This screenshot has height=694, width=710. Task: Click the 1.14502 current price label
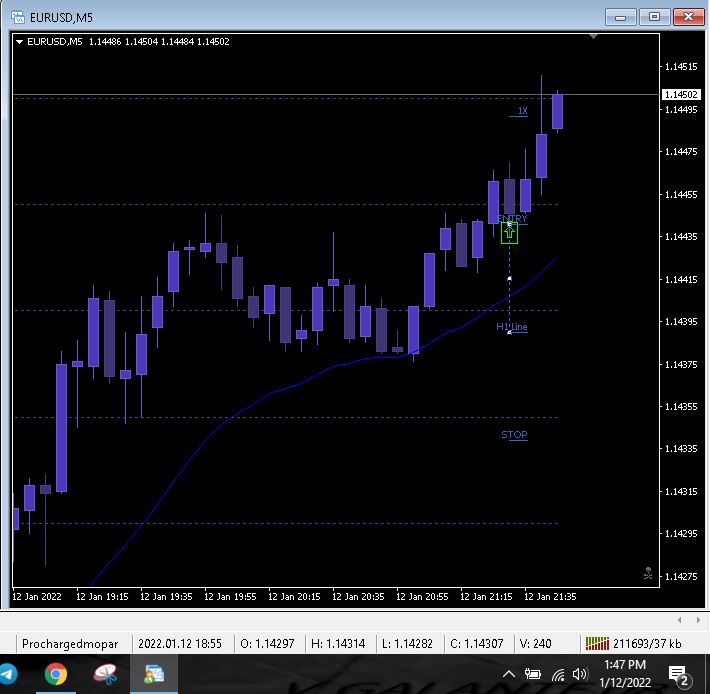click(681, 95)
